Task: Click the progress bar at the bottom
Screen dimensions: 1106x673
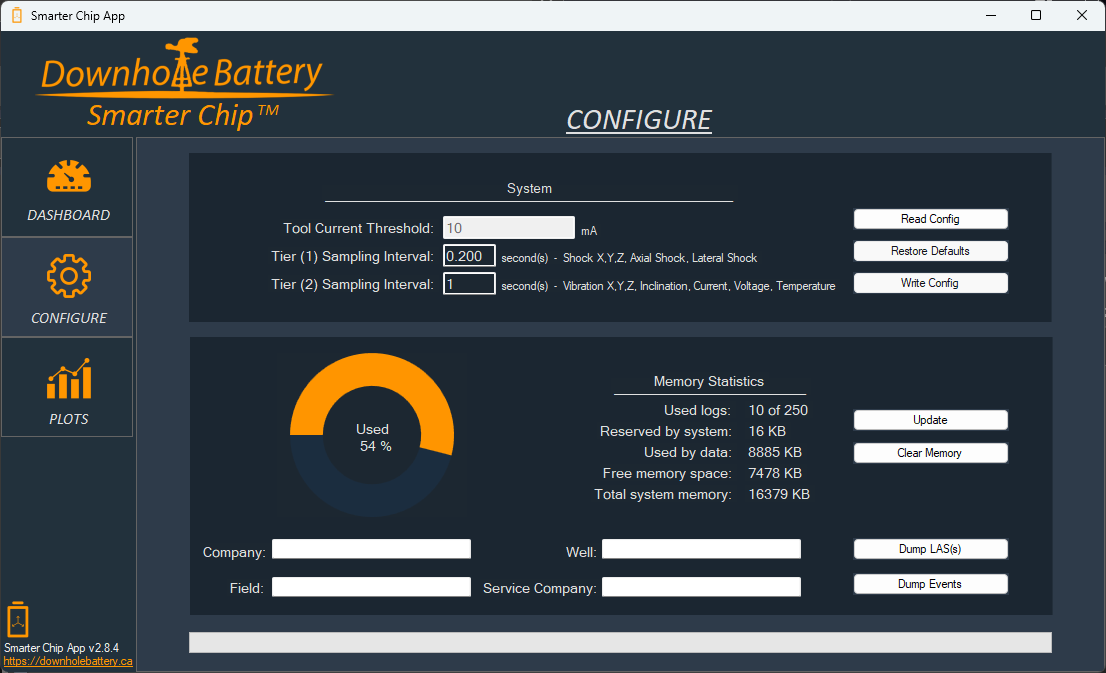Action: pos(620,642)
